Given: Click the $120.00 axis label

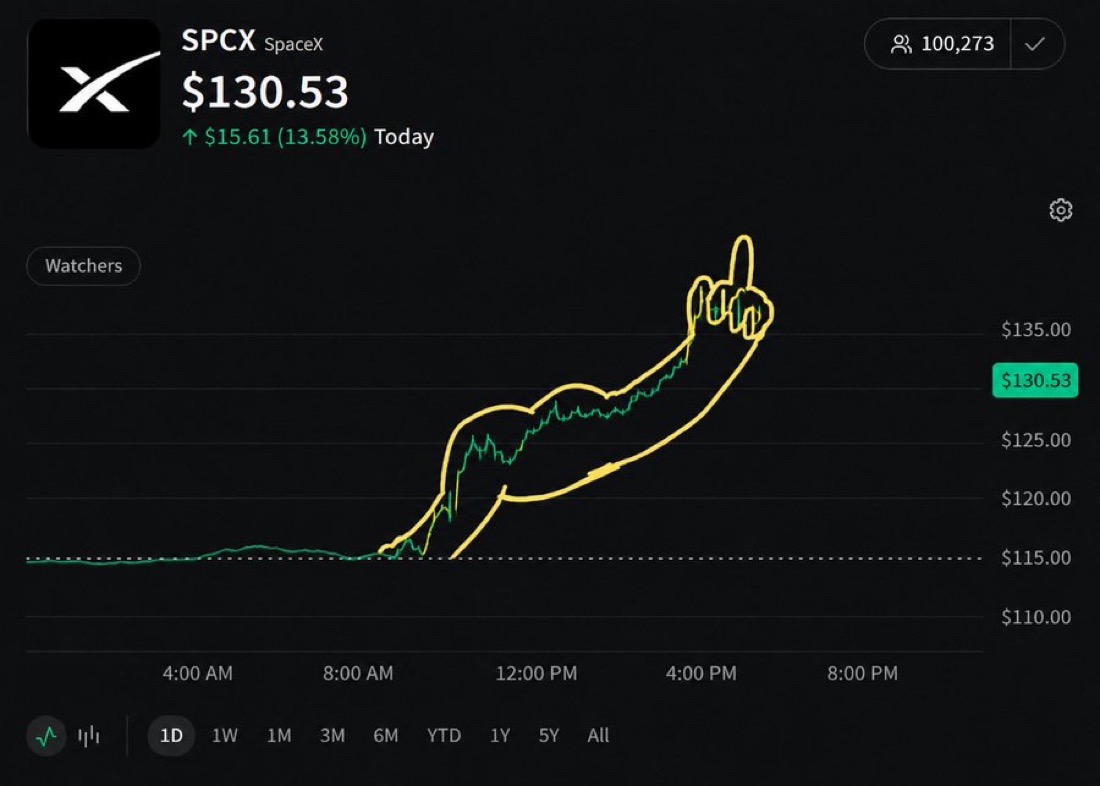Looking at the screenshot, I should click(x=1036, y=498).
